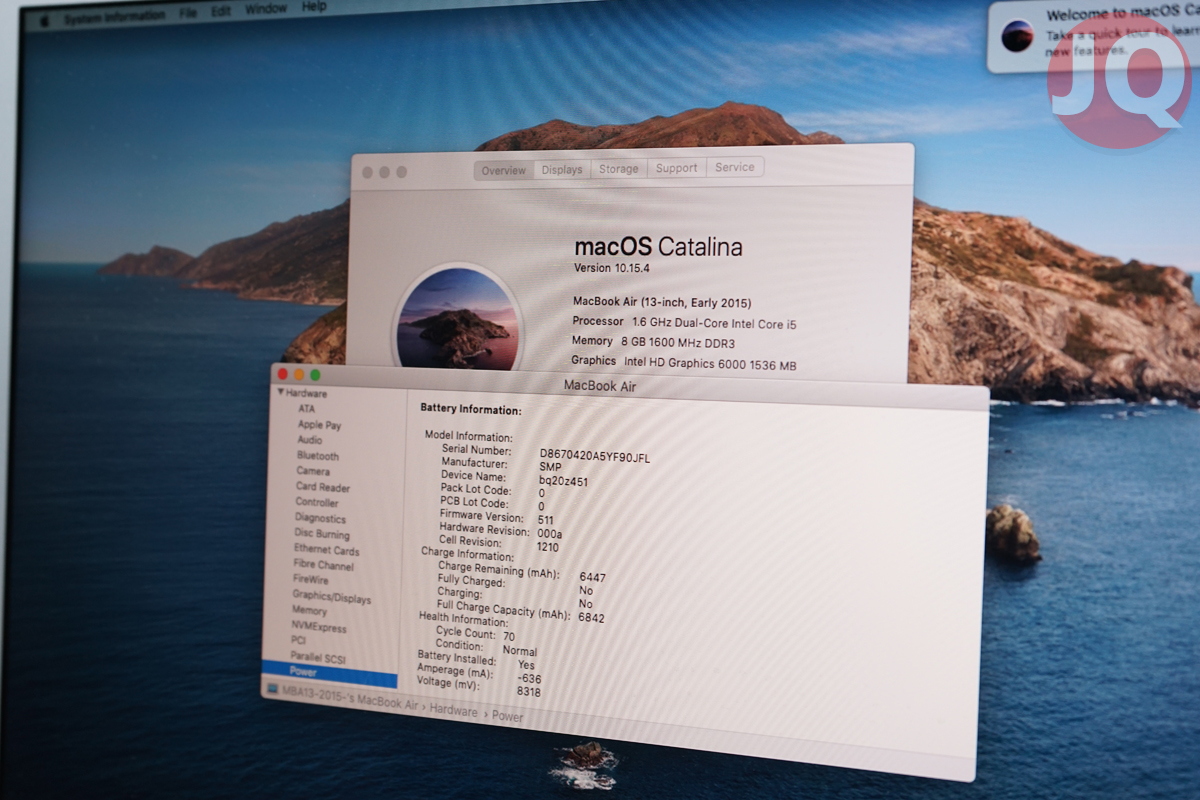Click the Full Charge Capacity value 6842
Viewport: 1200px width, 800px height.
(x=591, y=618)
